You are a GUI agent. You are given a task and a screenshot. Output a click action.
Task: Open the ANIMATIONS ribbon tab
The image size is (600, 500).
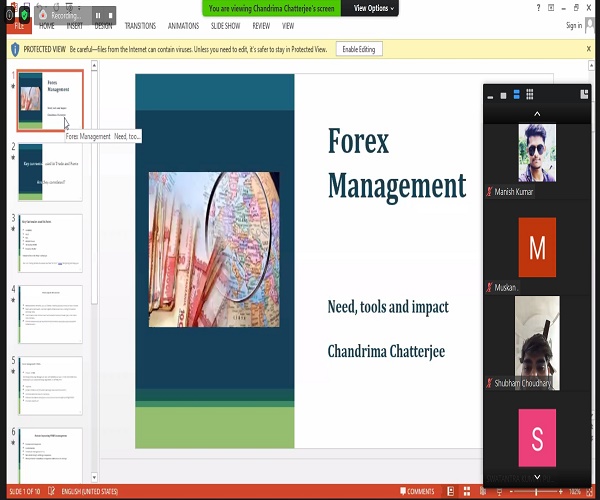coord(183,26)
